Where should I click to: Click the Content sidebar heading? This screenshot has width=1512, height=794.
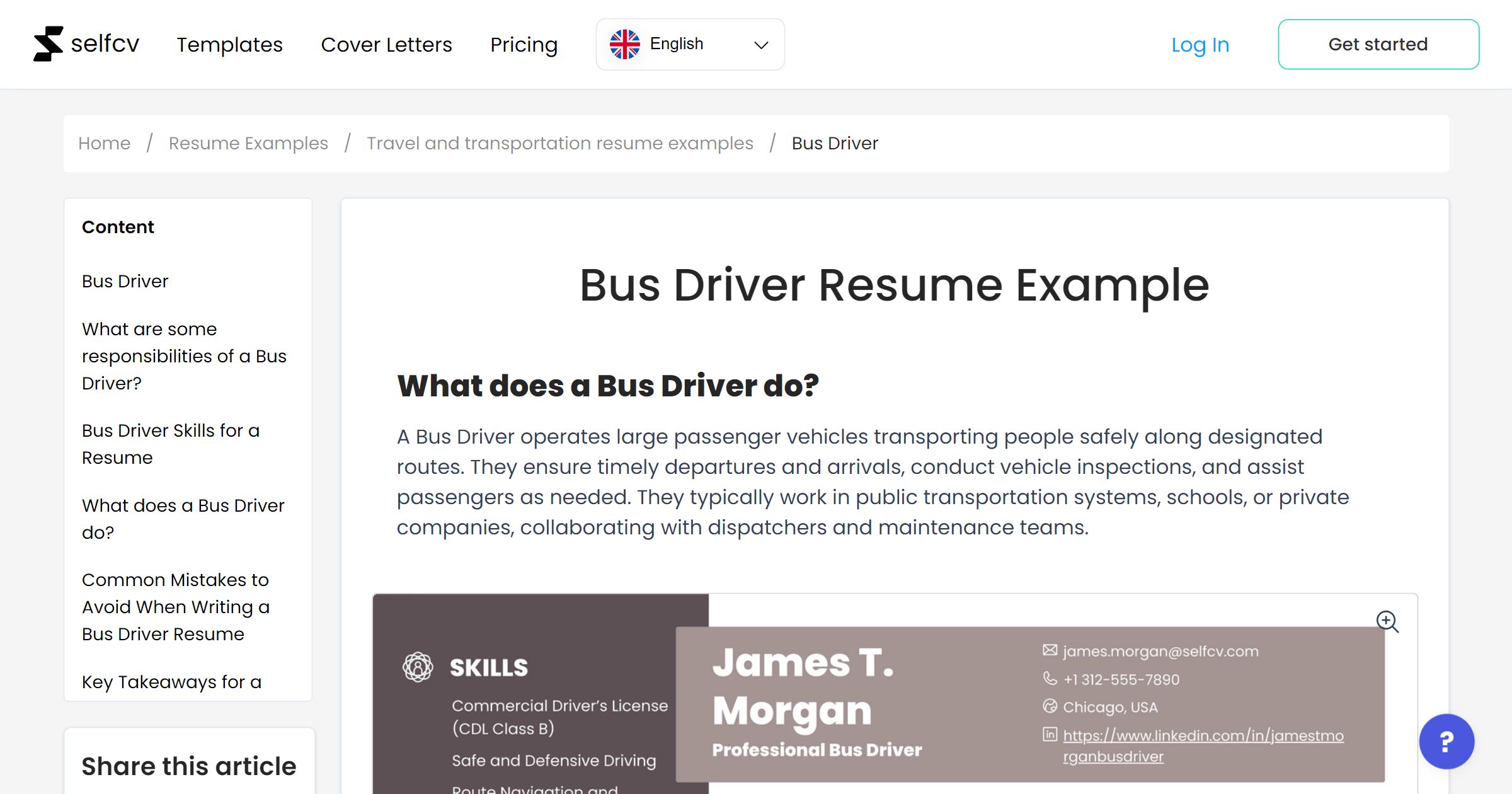118,227
